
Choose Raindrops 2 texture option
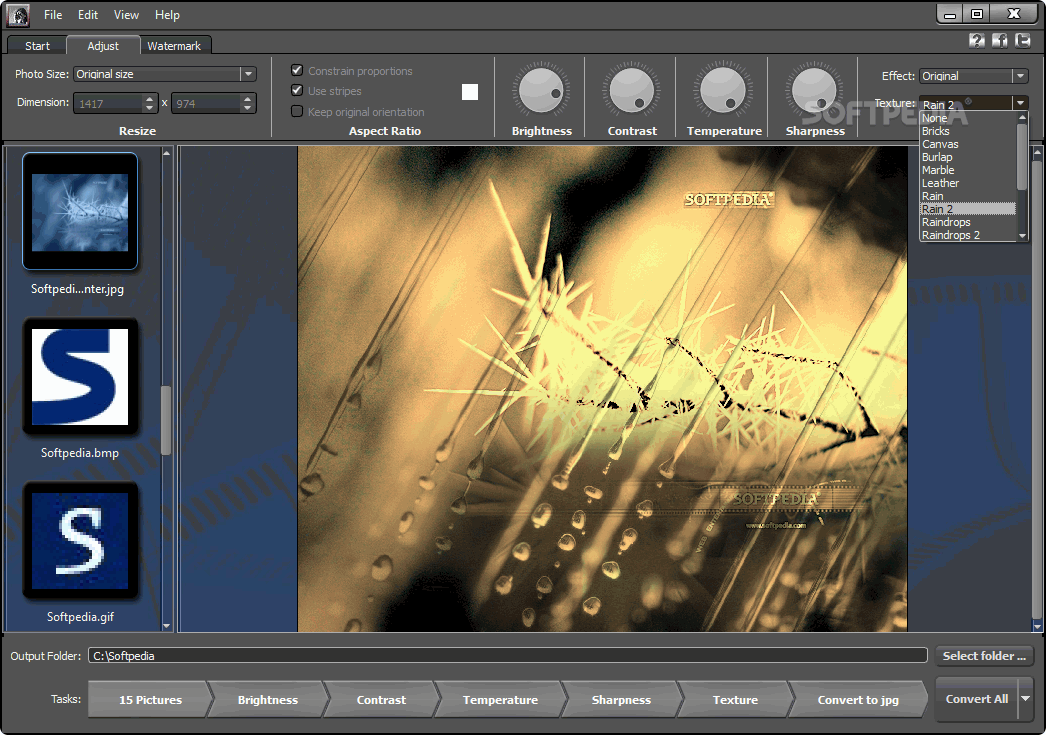[x=968, y=235]
